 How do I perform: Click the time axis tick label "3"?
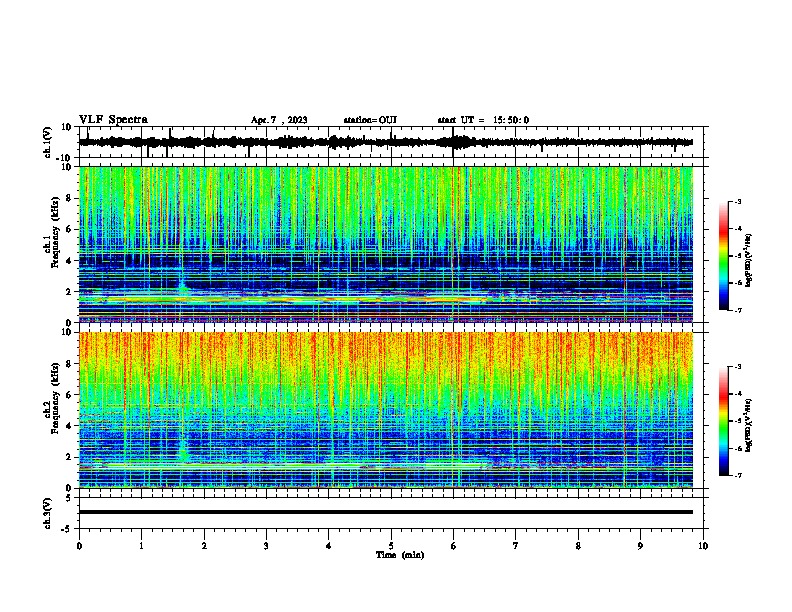(x=266, y=546)
